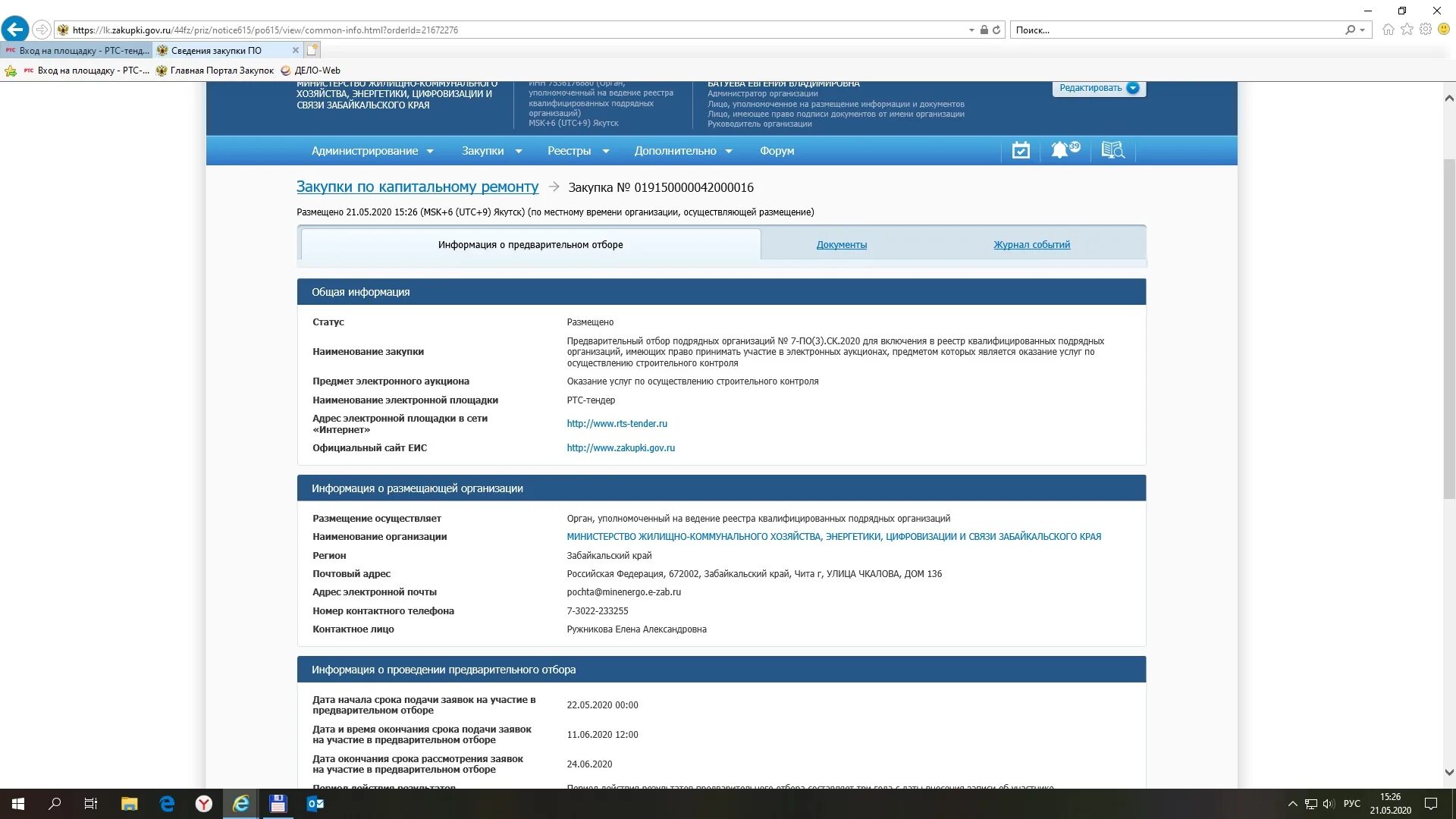
Task: Switch to the 'Вход на площадку - РТС-тенд' tab
Action: [77, 51]
